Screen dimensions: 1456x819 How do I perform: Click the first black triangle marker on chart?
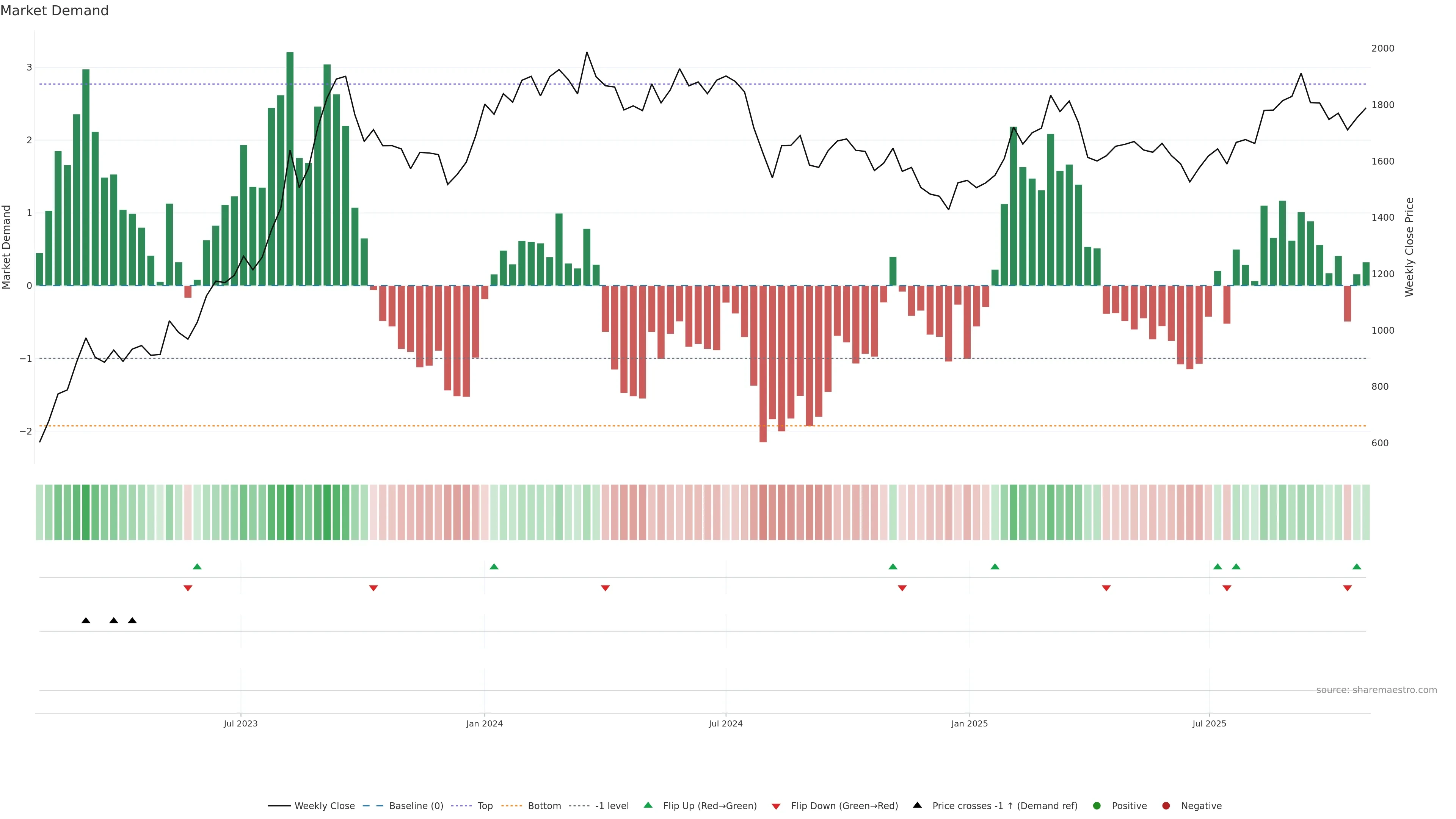[x=86, y=621]
